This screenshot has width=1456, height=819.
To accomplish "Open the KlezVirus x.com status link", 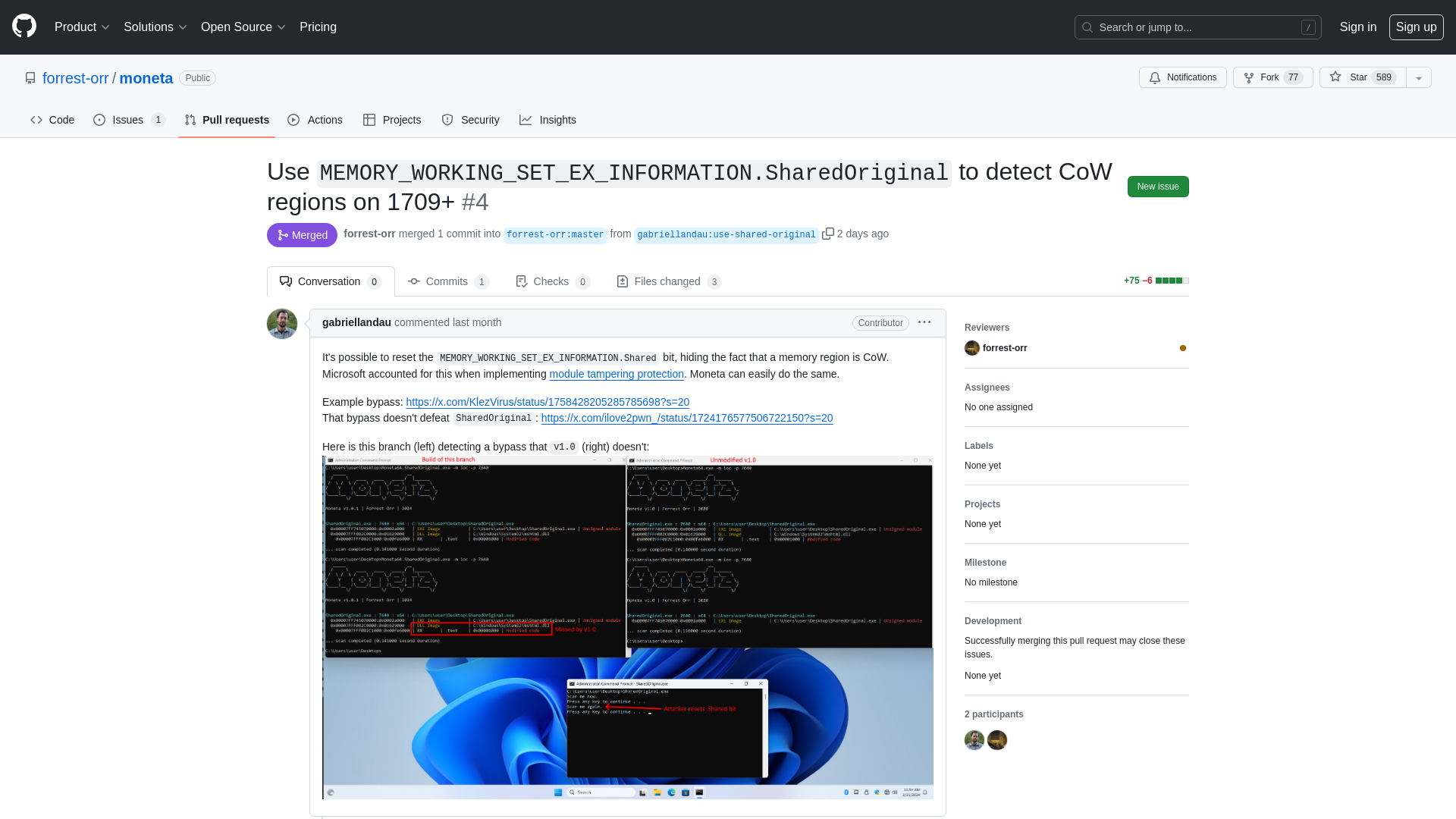I will pos(548,402).
